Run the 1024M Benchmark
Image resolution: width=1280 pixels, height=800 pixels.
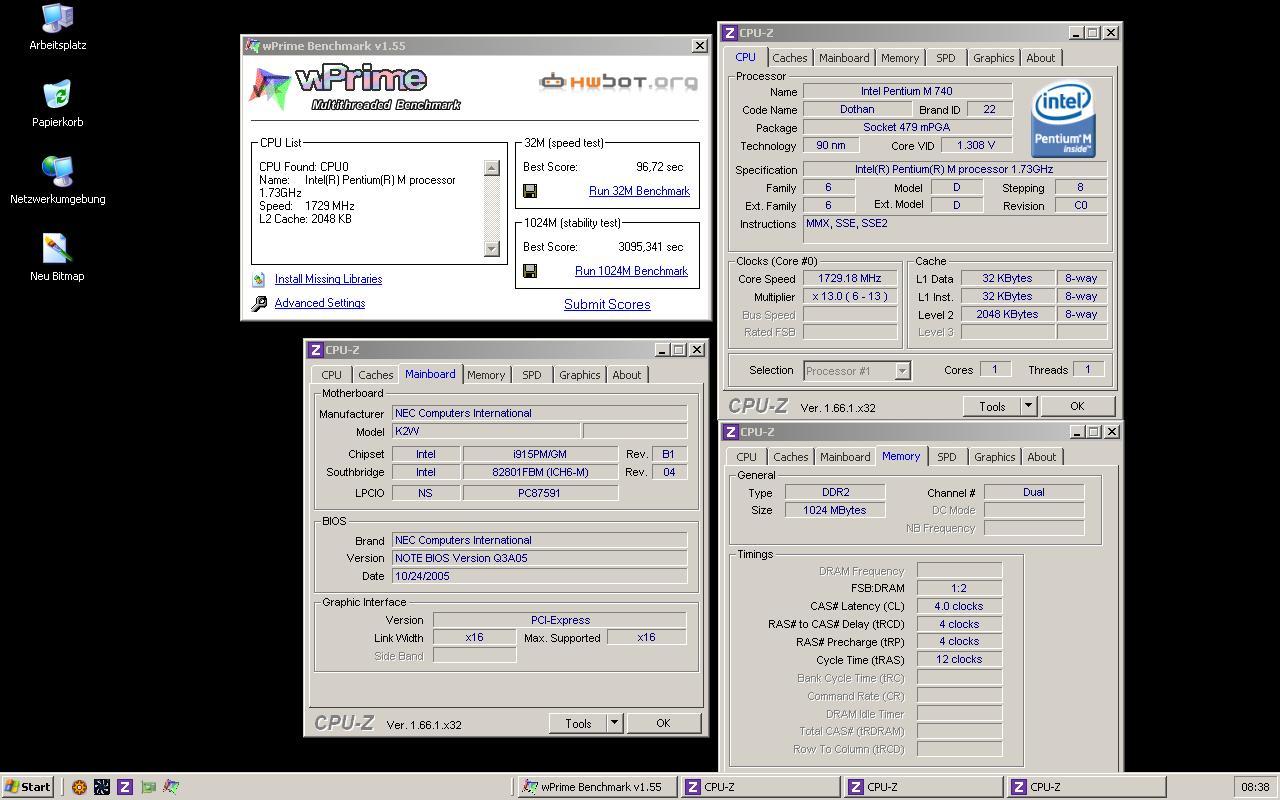[x=631, y=271]
